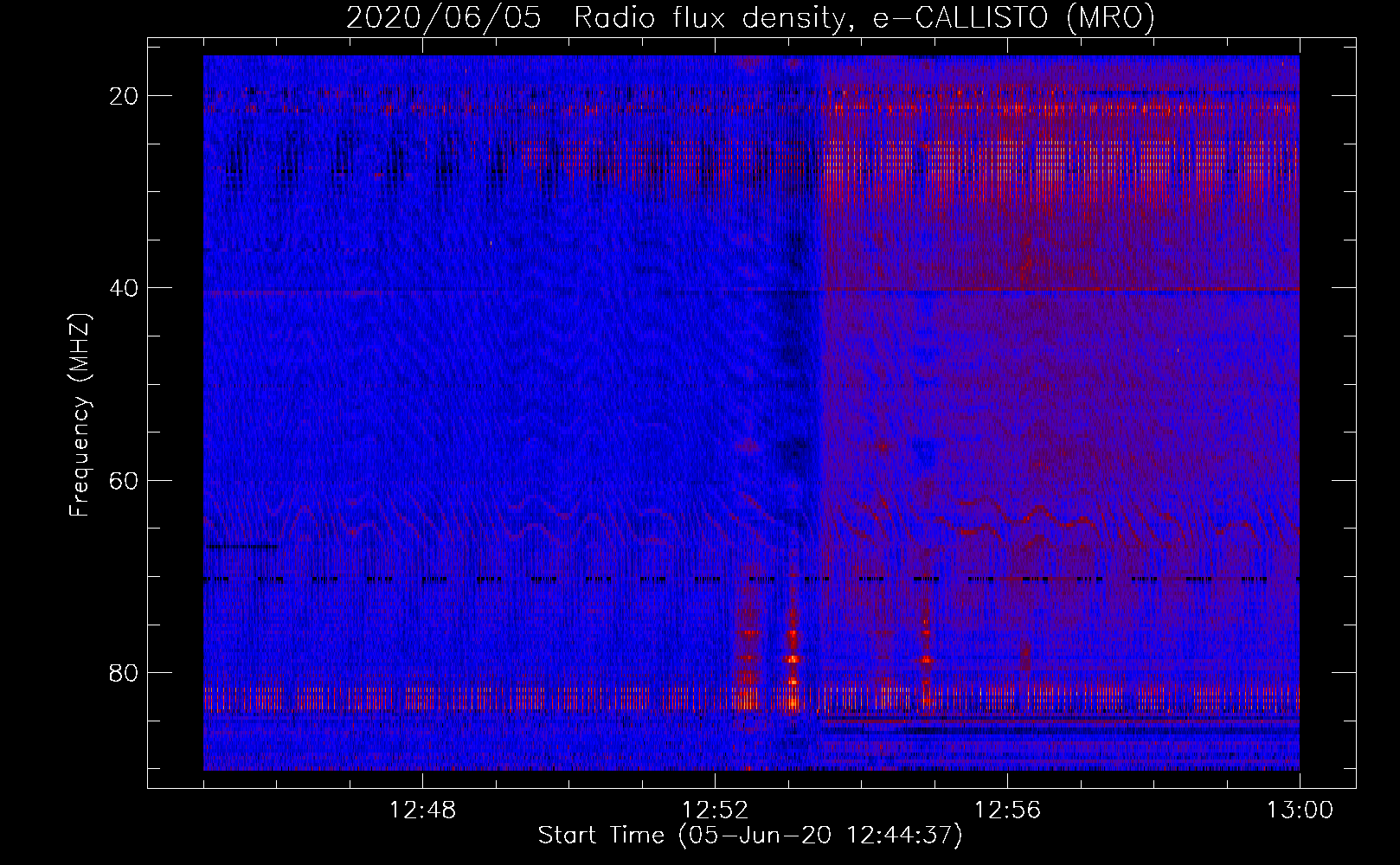Click the '60' frequency tick label

124,480
